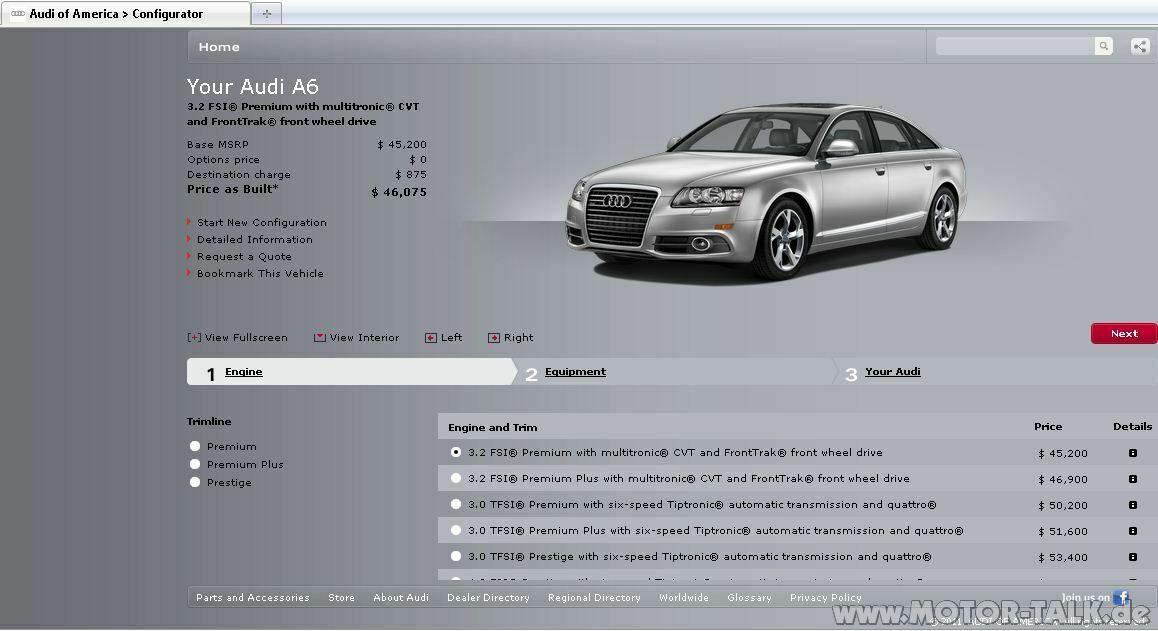Screen dimensions: 1158x631
Task: Open details icon for $46,900 trim
Action: 1132,479
